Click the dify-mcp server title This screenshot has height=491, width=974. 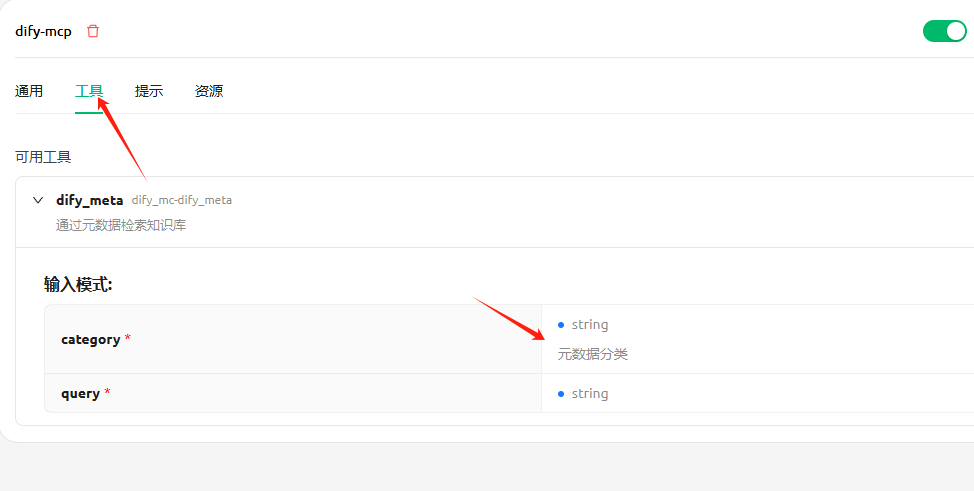tap(43, 31)
